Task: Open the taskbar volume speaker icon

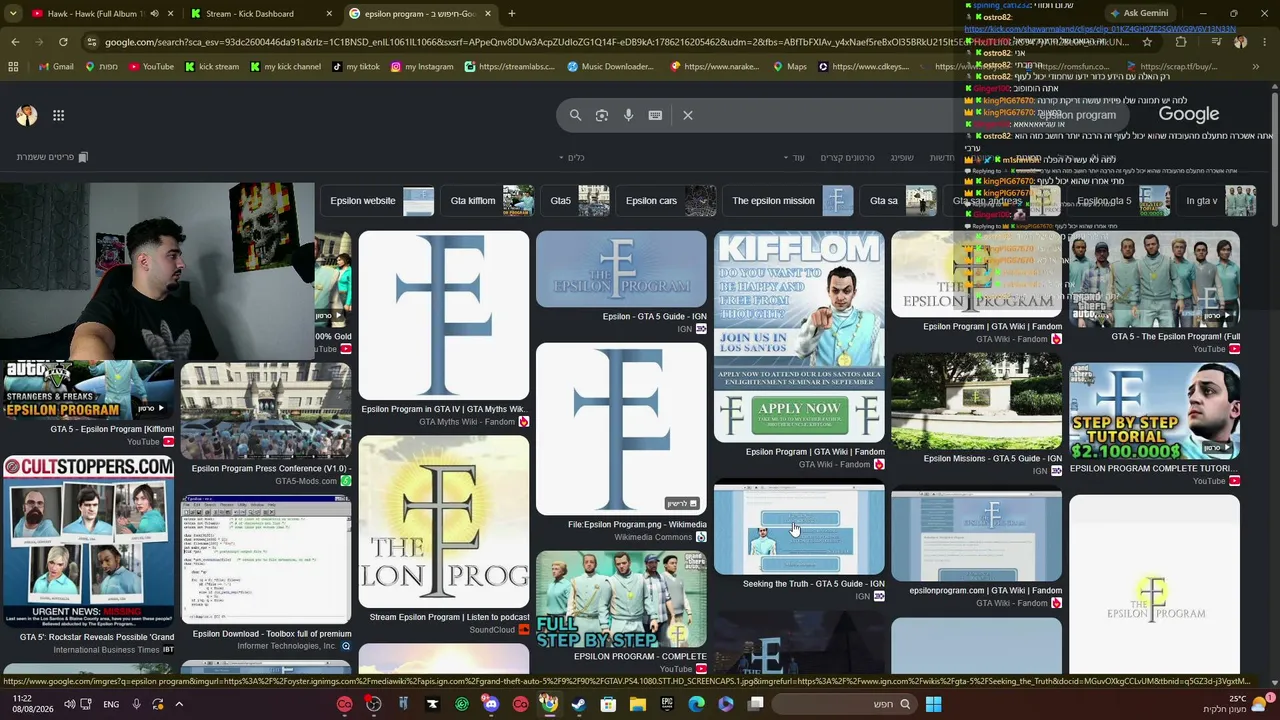Action: [69, 704]
